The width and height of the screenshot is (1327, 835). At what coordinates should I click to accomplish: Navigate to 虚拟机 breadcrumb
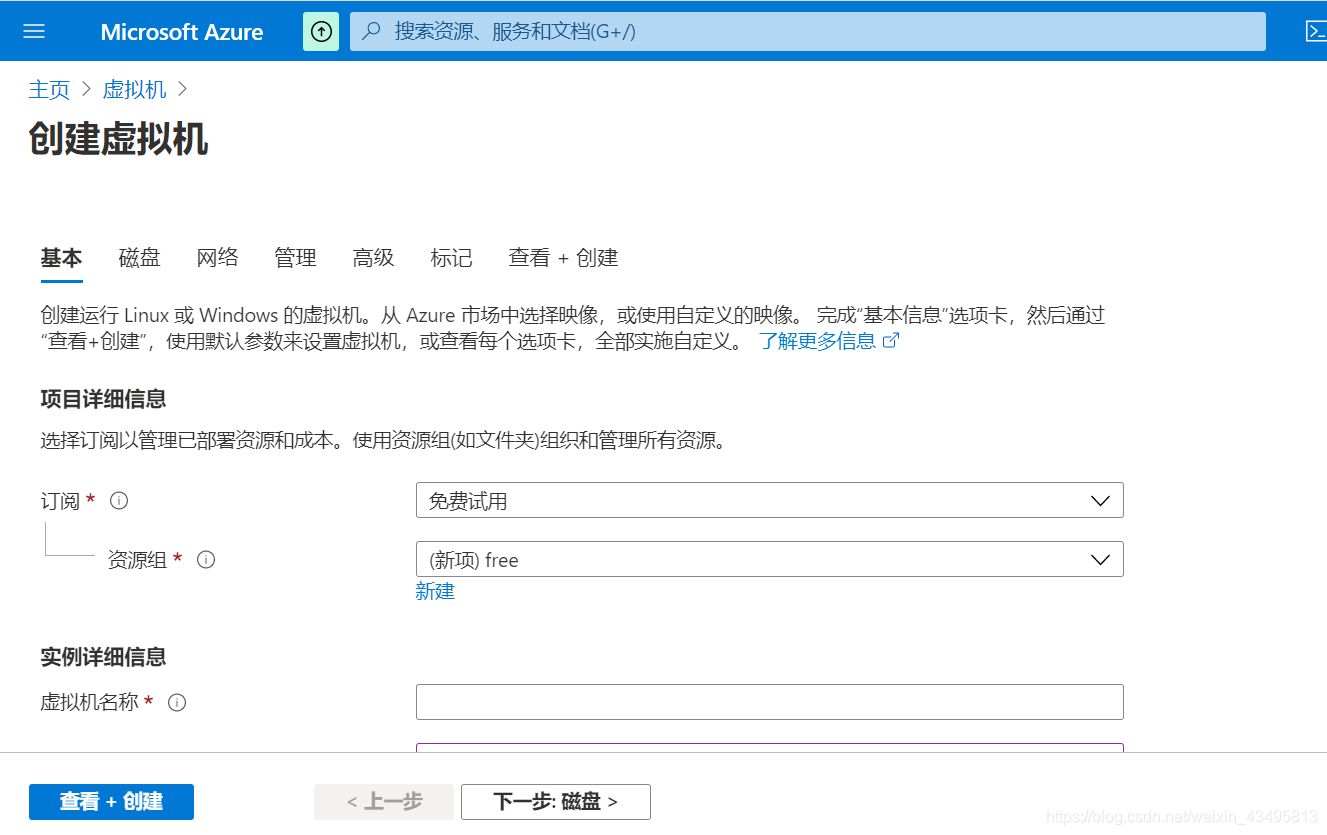point(134,89)
